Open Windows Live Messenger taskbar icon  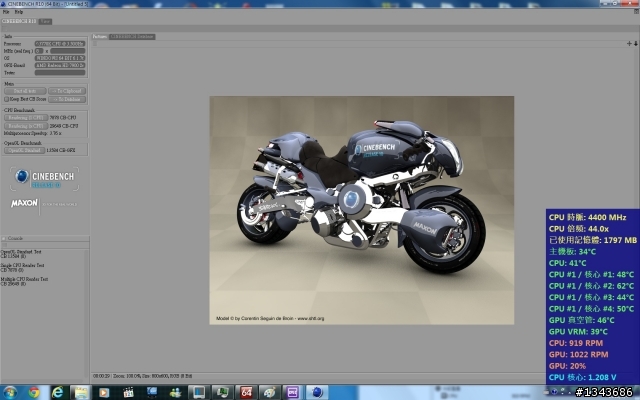176,393
